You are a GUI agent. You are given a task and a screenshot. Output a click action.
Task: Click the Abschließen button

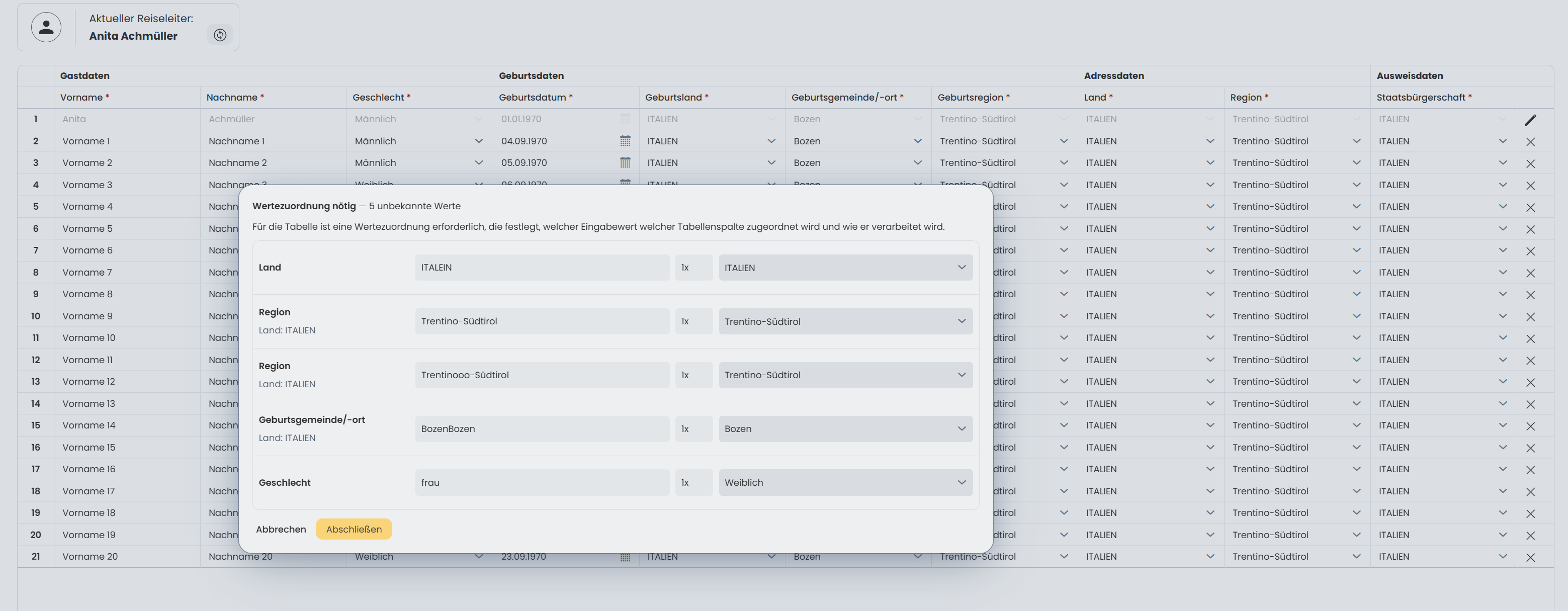click(354, 530)
